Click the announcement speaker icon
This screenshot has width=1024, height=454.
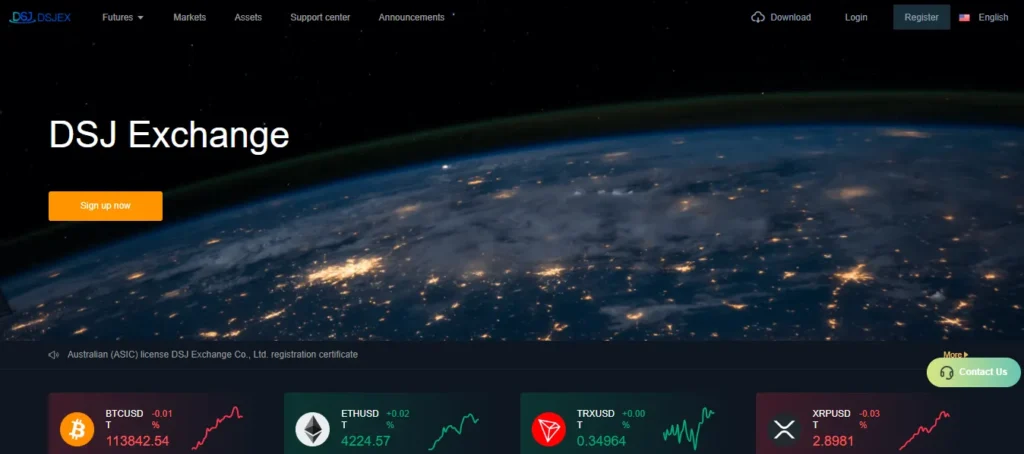click(54, 355)
